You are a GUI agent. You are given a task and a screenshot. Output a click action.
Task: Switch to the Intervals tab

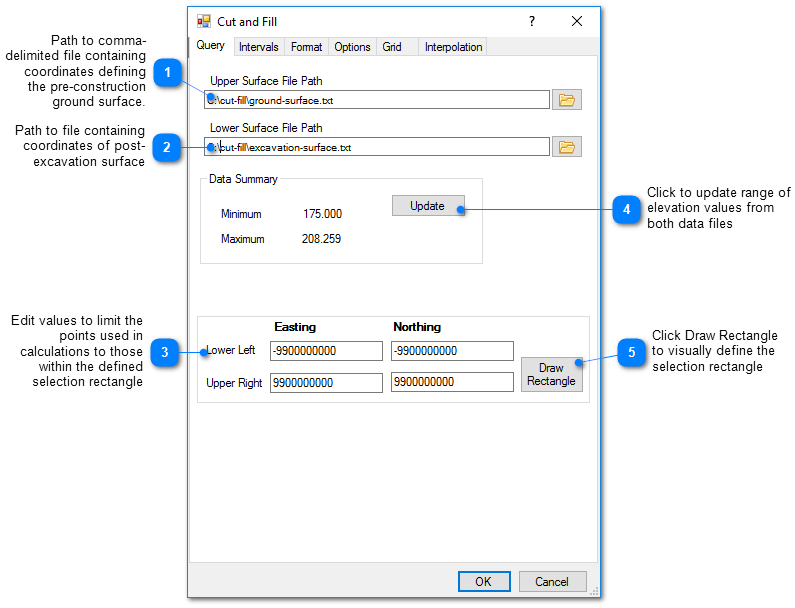(258, 47)
